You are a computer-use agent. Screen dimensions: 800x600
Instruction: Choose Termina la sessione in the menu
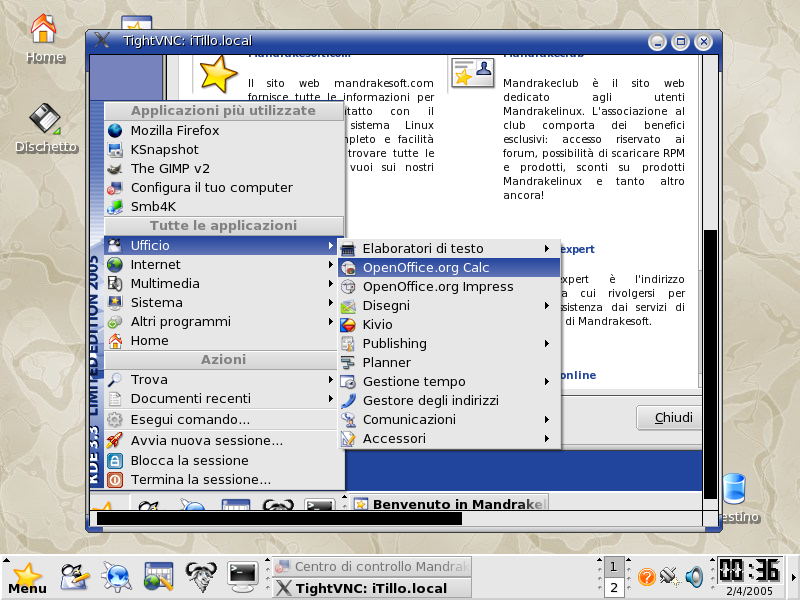pos(200,479)
